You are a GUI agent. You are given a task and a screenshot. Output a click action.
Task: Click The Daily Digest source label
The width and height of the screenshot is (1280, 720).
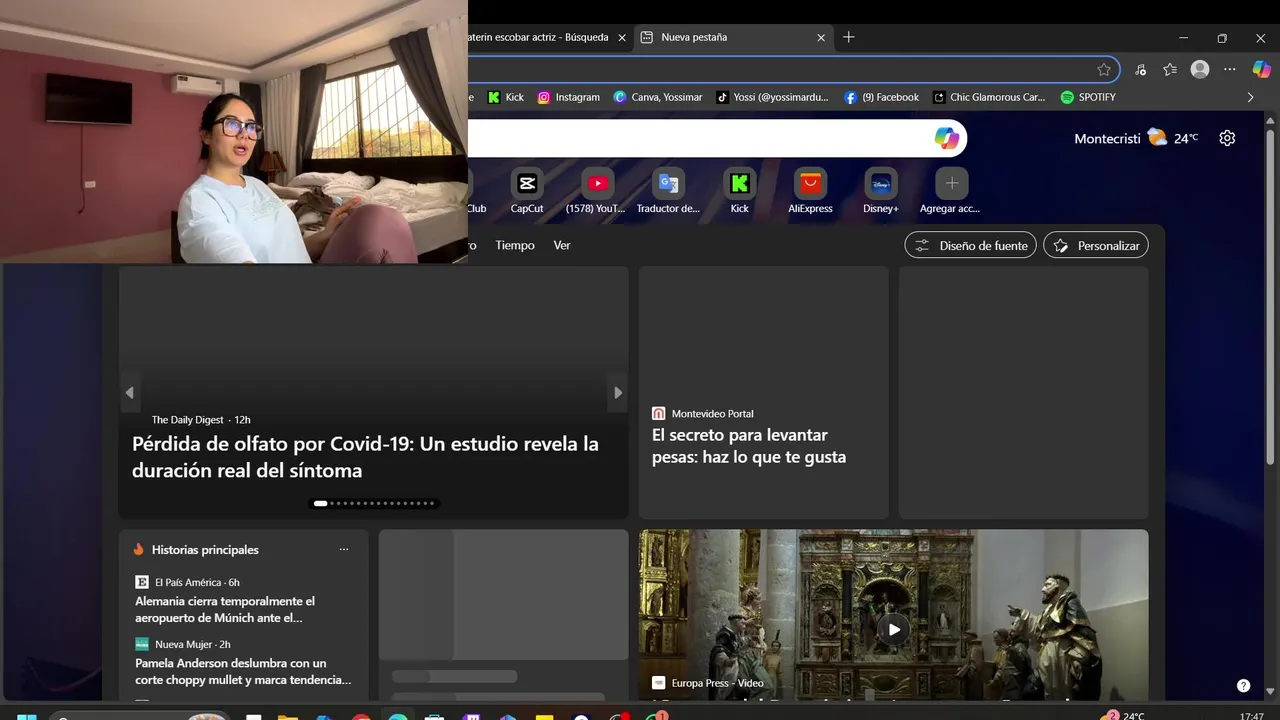pos(188,420)
